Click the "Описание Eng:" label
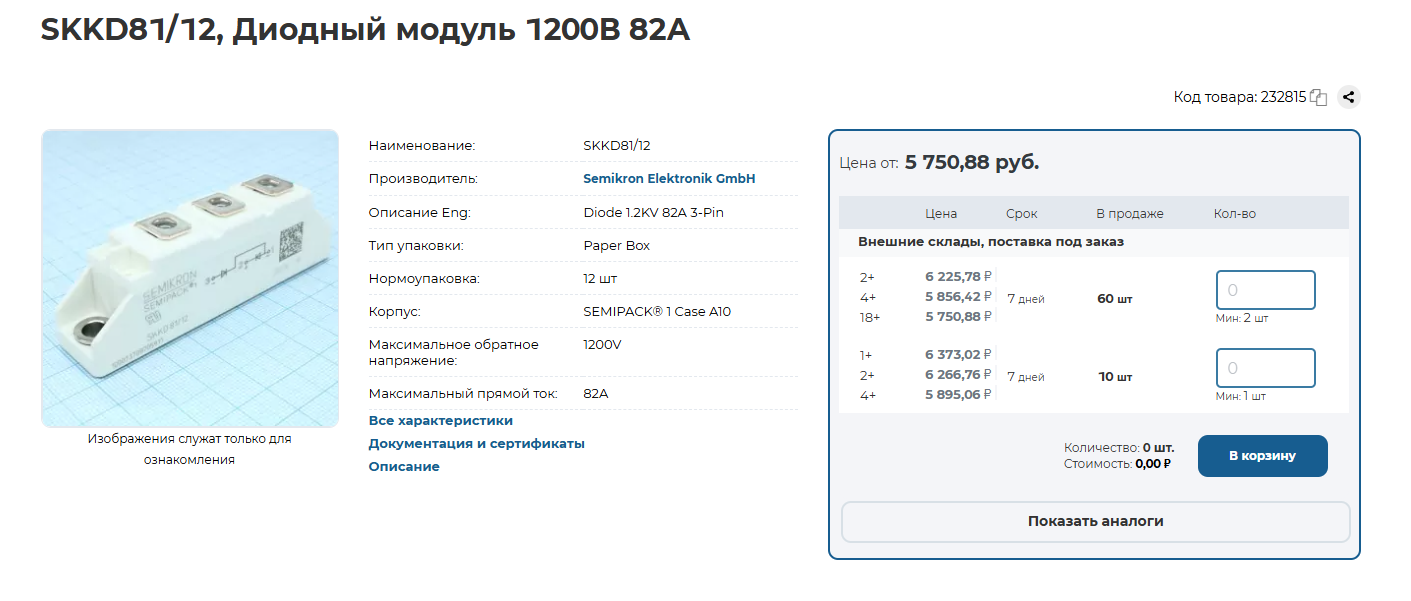This screenshot has height=601, width=1411. [419, 212]
